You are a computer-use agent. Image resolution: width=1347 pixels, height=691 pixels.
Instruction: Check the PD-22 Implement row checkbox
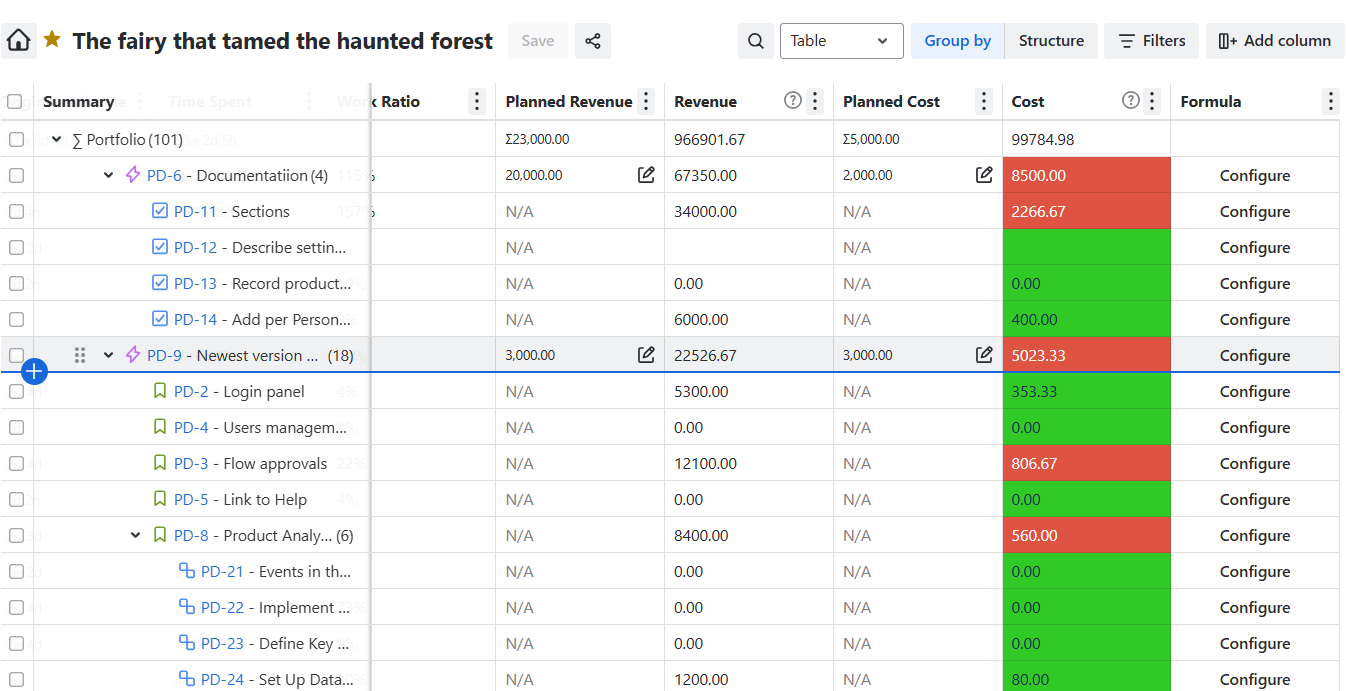point(16,607)
